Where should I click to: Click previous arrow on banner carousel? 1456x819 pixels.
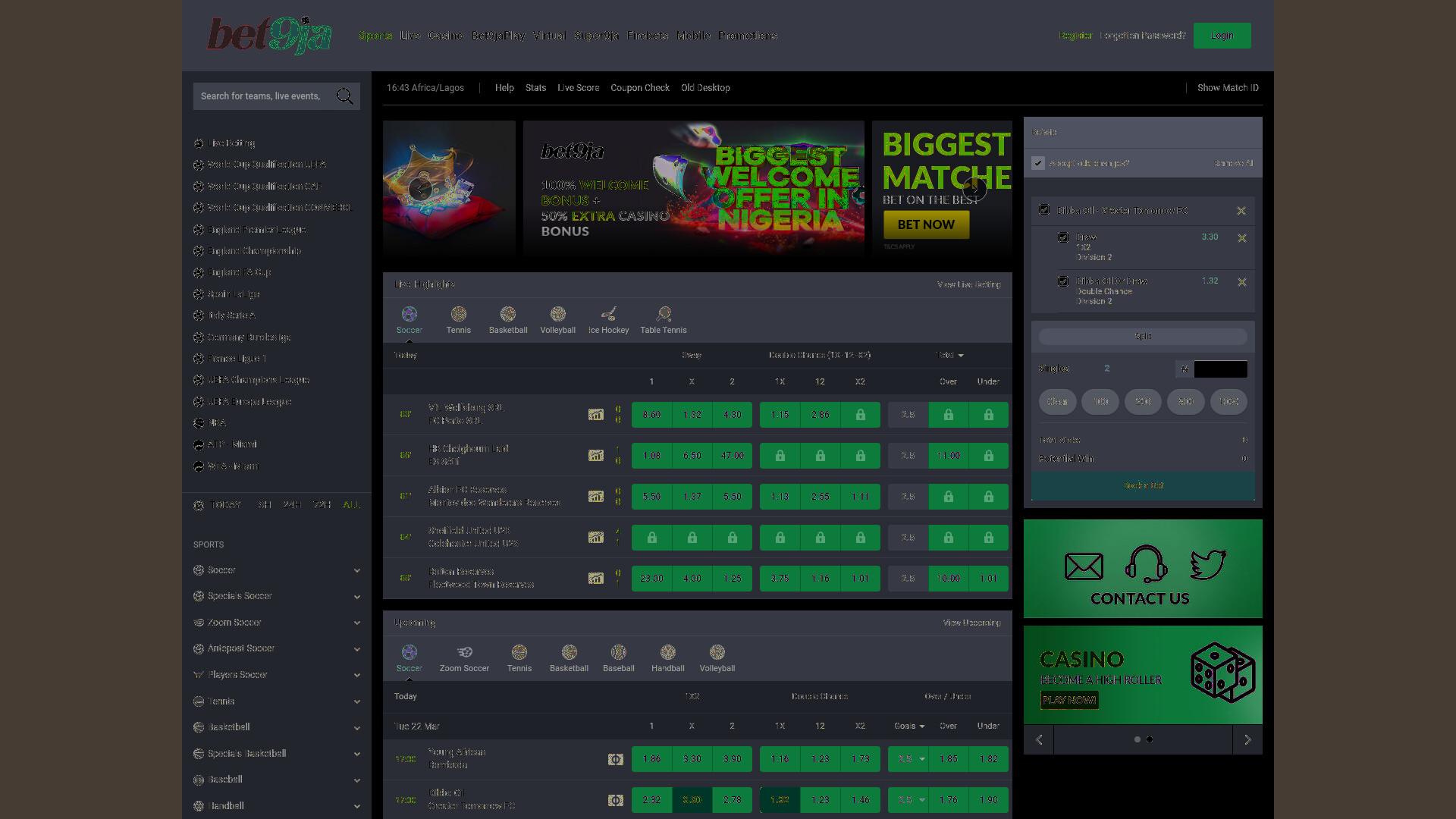tap(419, 189)
